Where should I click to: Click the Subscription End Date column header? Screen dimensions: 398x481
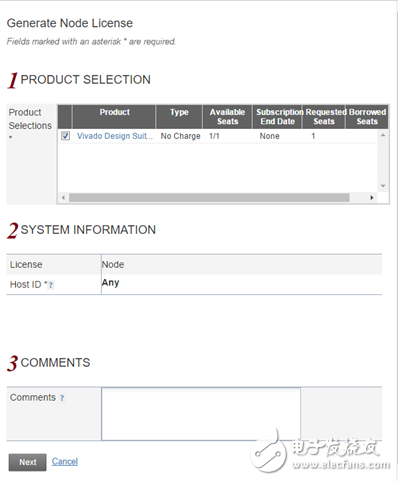[x=278, y=117]
